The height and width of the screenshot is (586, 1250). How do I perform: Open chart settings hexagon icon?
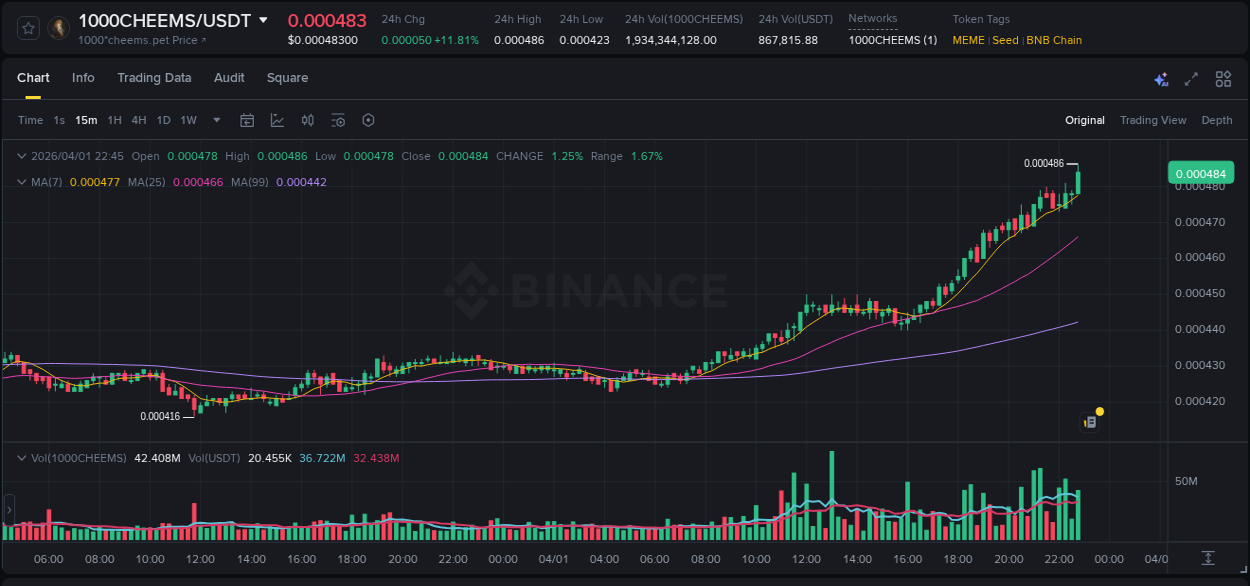tap(368, 119)
